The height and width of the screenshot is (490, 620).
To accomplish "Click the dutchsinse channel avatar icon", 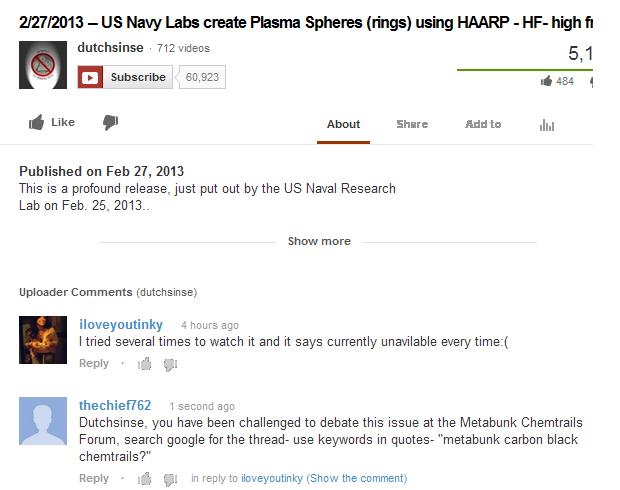I will click(x=44, y=68).
